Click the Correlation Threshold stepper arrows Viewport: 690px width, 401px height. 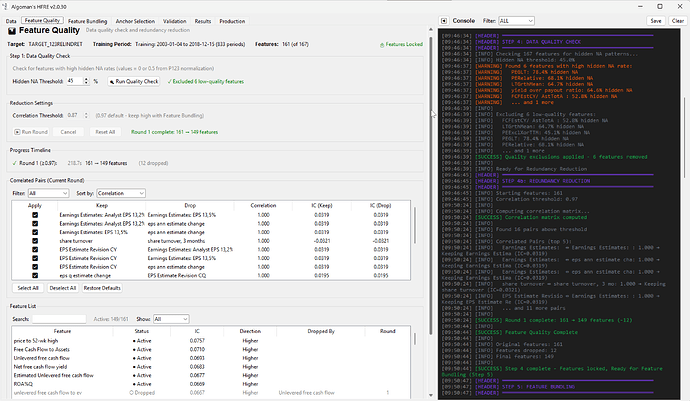tap(86, 115)
